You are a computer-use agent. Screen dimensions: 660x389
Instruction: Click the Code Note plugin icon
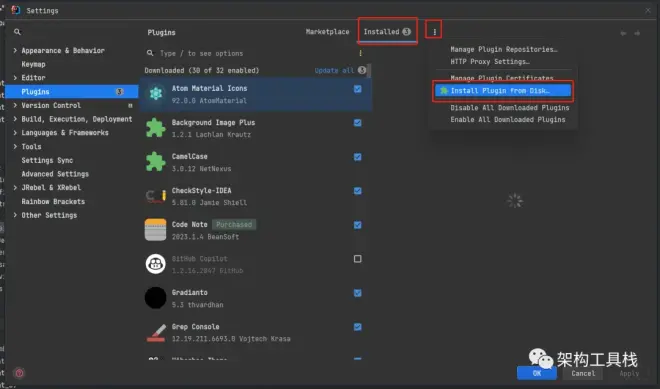click(x=155, y=230)
